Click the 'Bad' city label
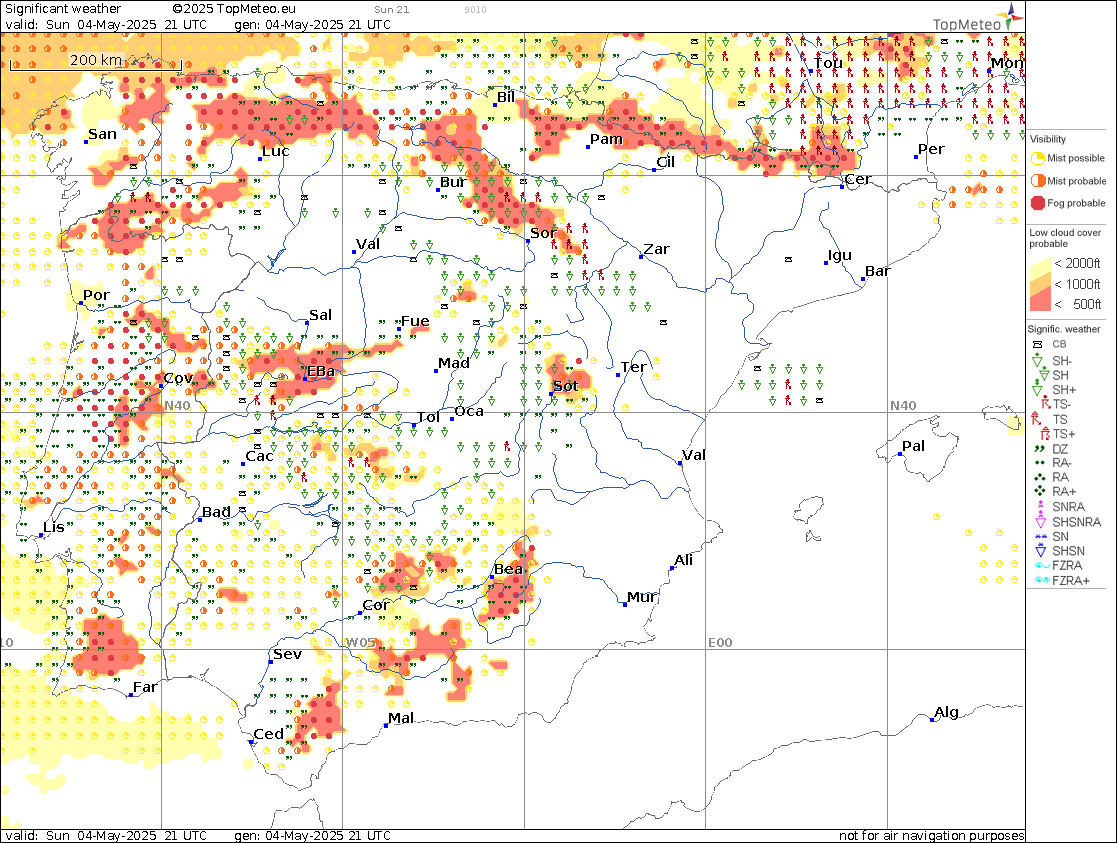The image size is (1117, 843). 216,512
